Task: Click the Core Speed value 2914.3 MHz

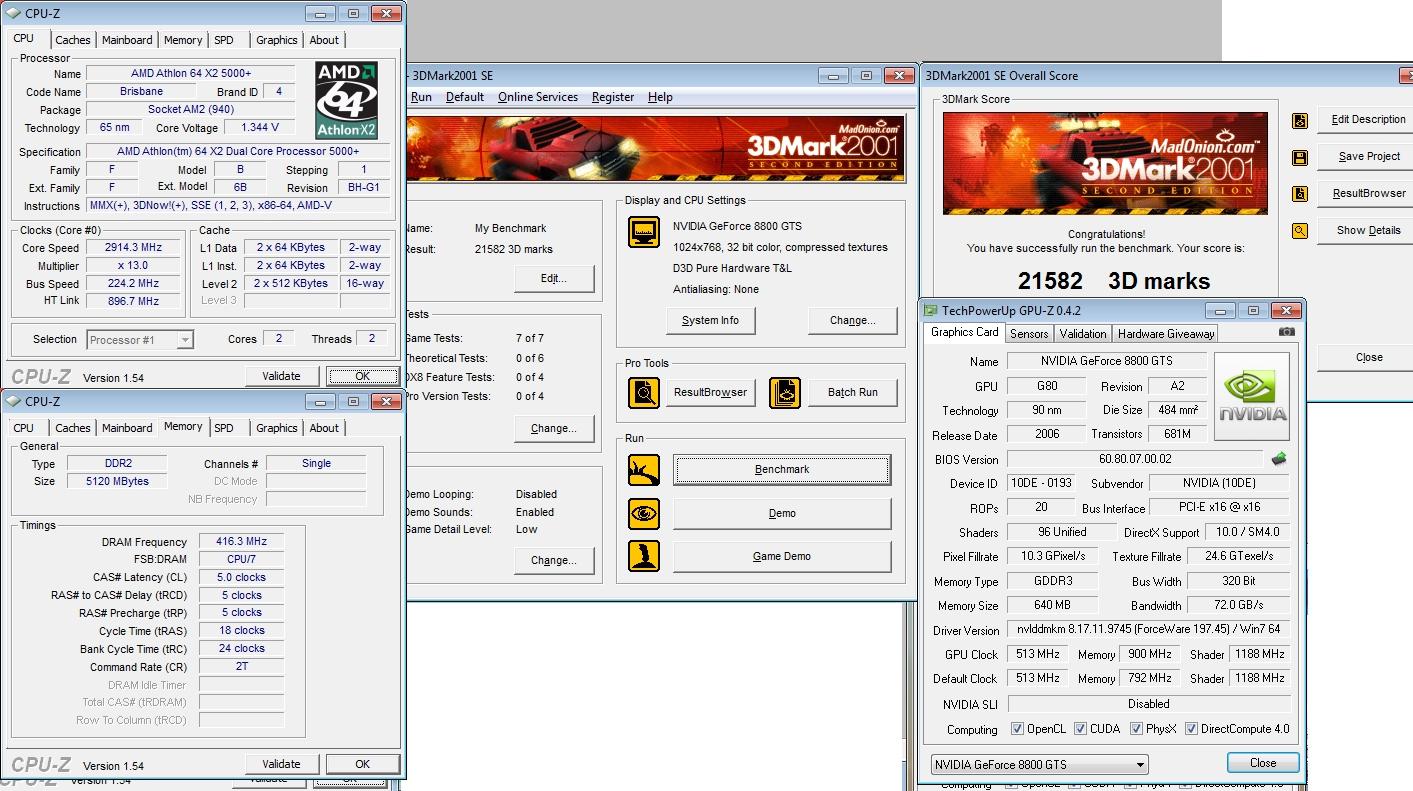Action: click(x=133, y=247)
